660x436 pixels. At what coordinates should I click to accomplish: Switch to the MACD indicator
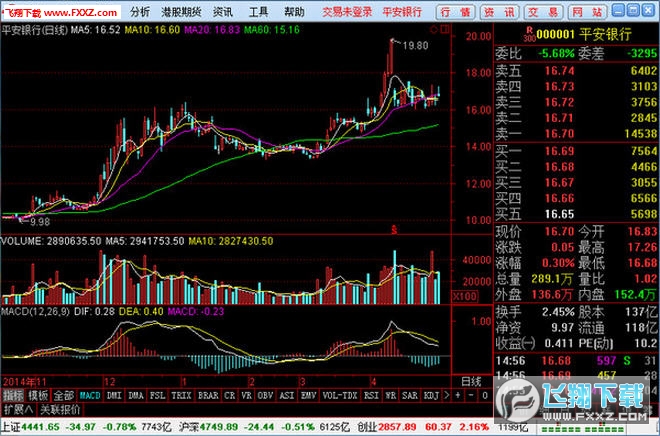tap(90, 396)
